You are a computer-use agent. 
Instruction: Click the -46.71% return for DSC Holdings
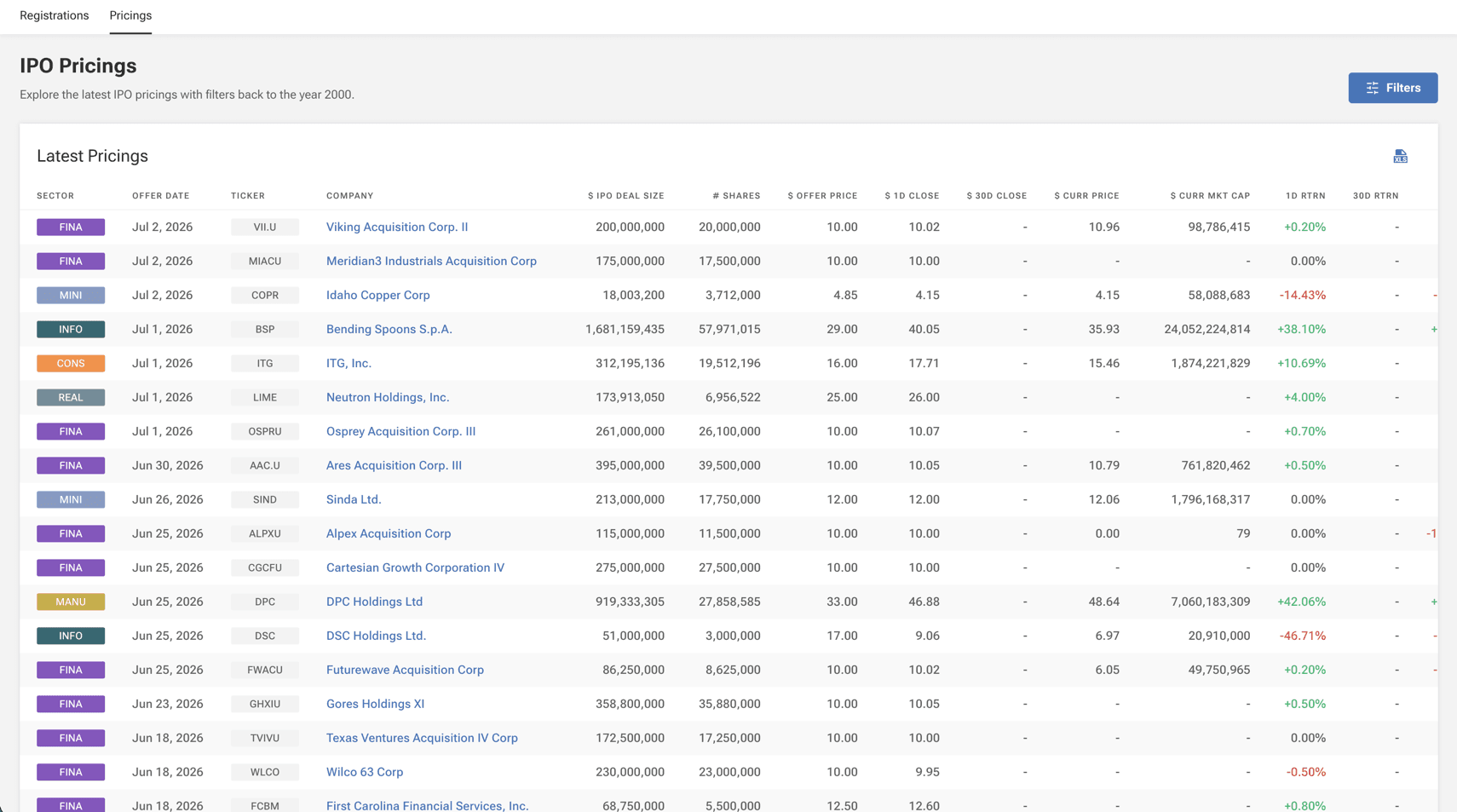click(1303, 636)
